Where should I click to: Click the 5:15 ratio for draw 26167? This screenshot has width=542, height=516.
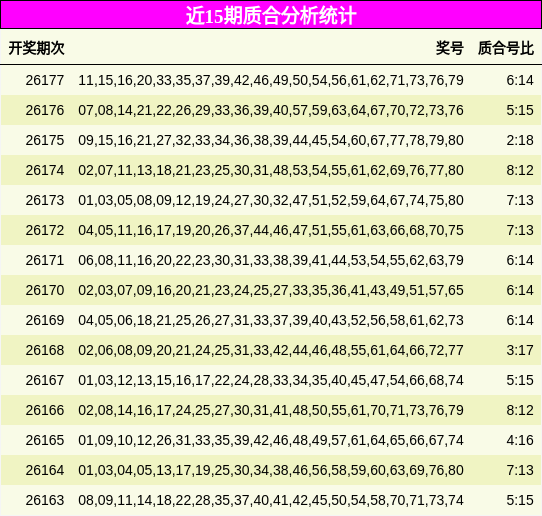pyautogui.click(x=520, y=381)
